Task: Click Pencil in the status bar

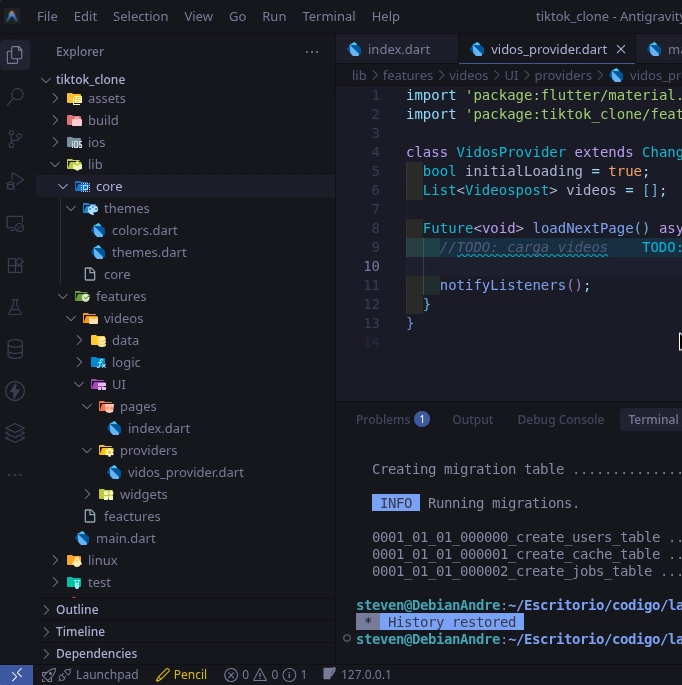Action: [181, 675]
